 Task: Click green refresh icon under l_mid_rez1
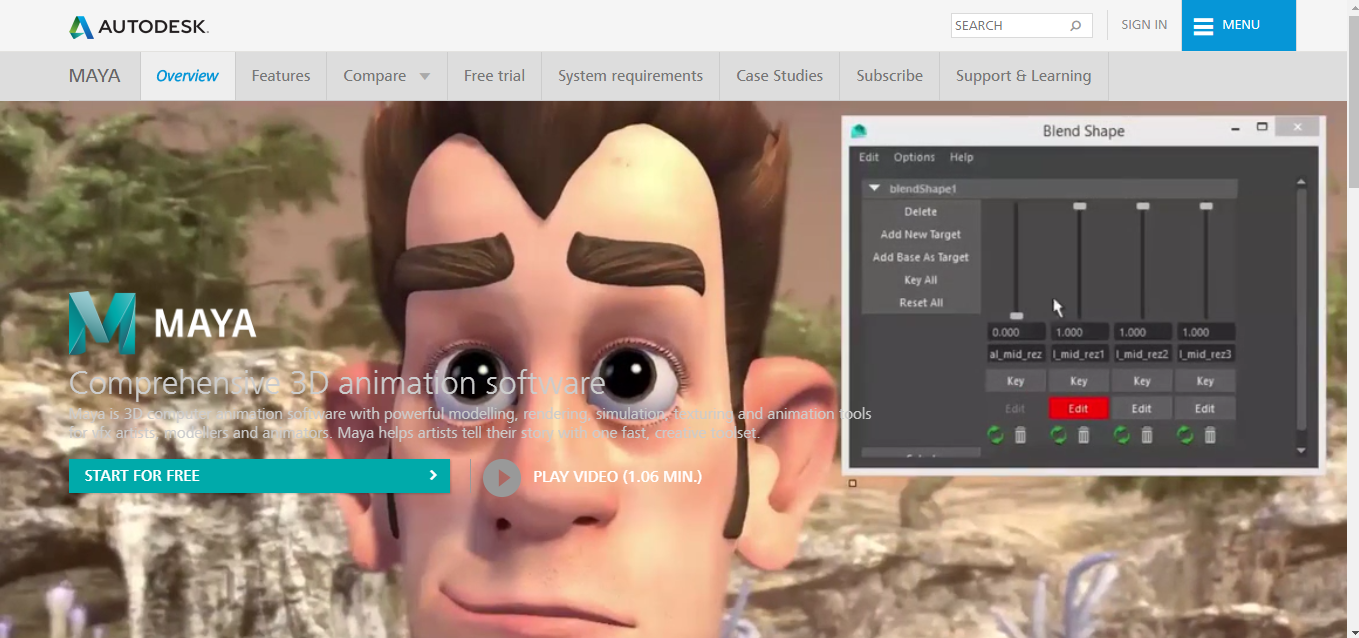1059,435
